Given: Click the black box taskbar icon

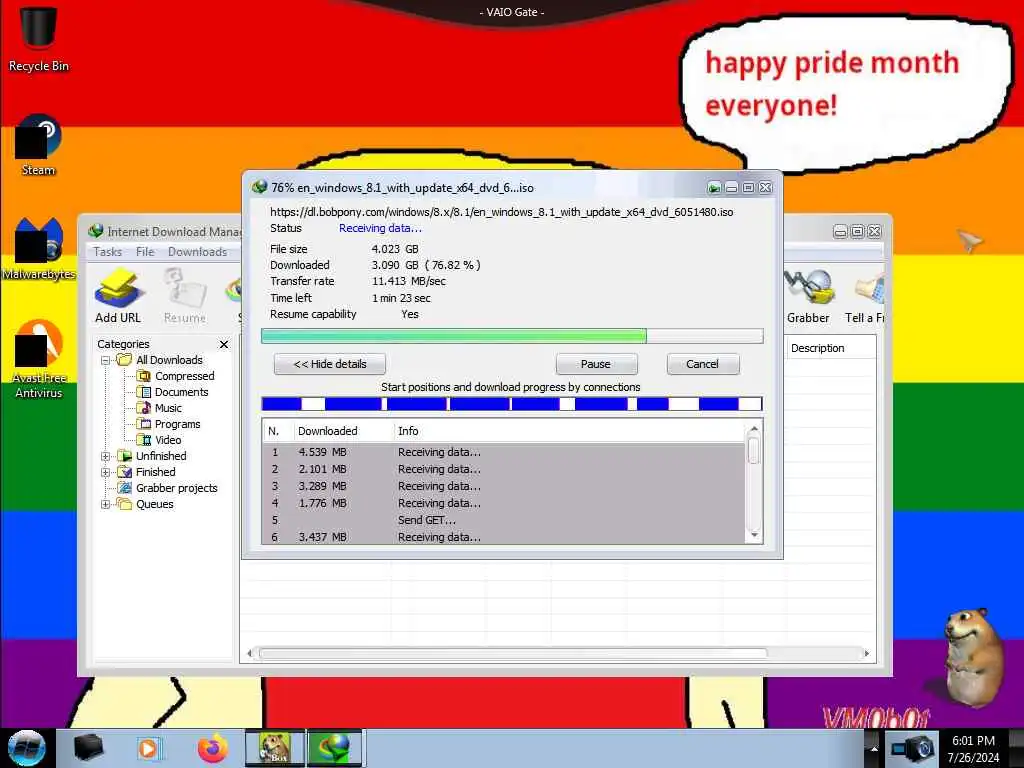Looking at the screenshot, I should point(88,748).
